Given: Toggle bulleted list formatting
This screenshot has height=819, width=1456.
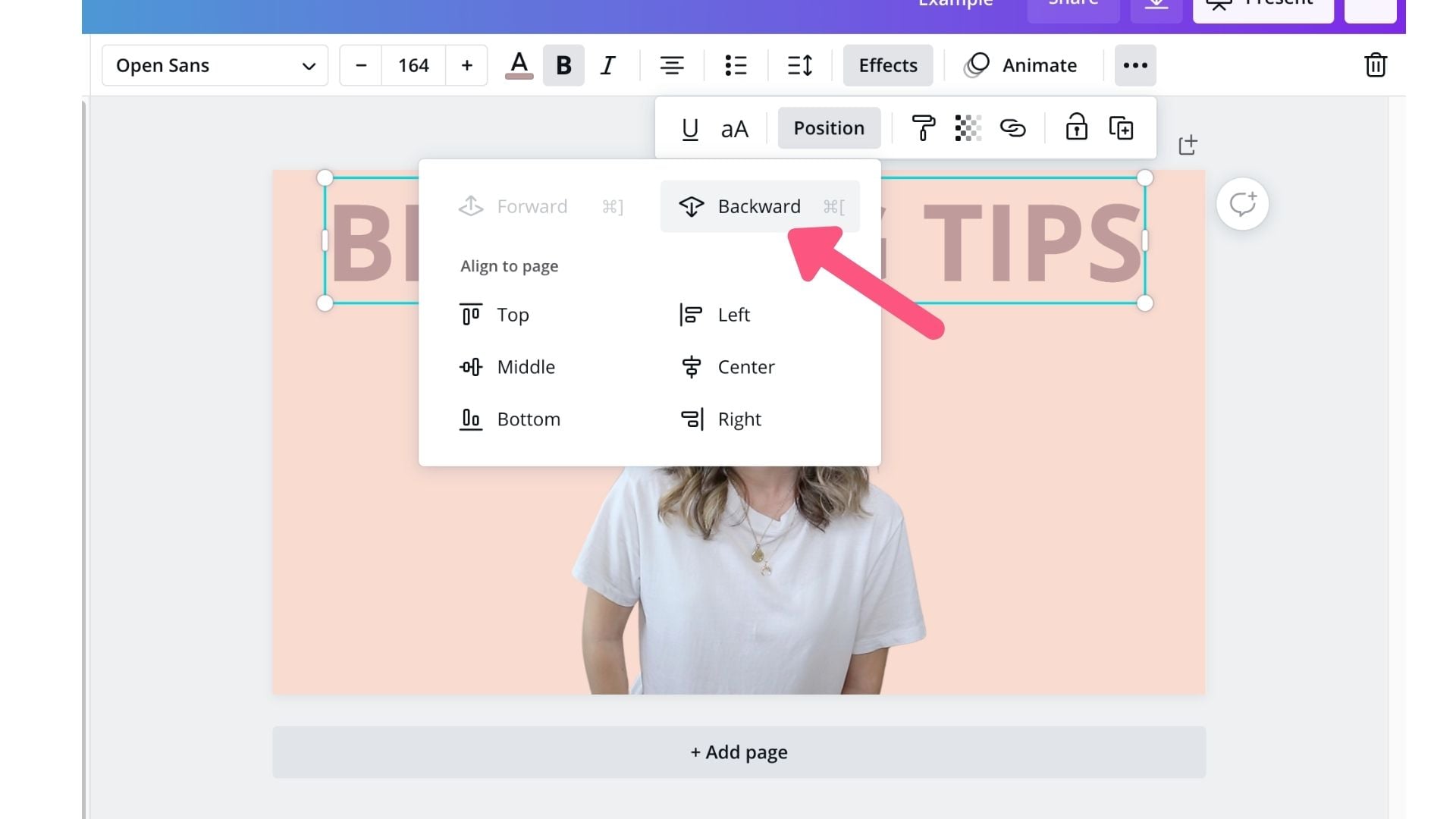Looking at the screenshot, I should 736,65.
